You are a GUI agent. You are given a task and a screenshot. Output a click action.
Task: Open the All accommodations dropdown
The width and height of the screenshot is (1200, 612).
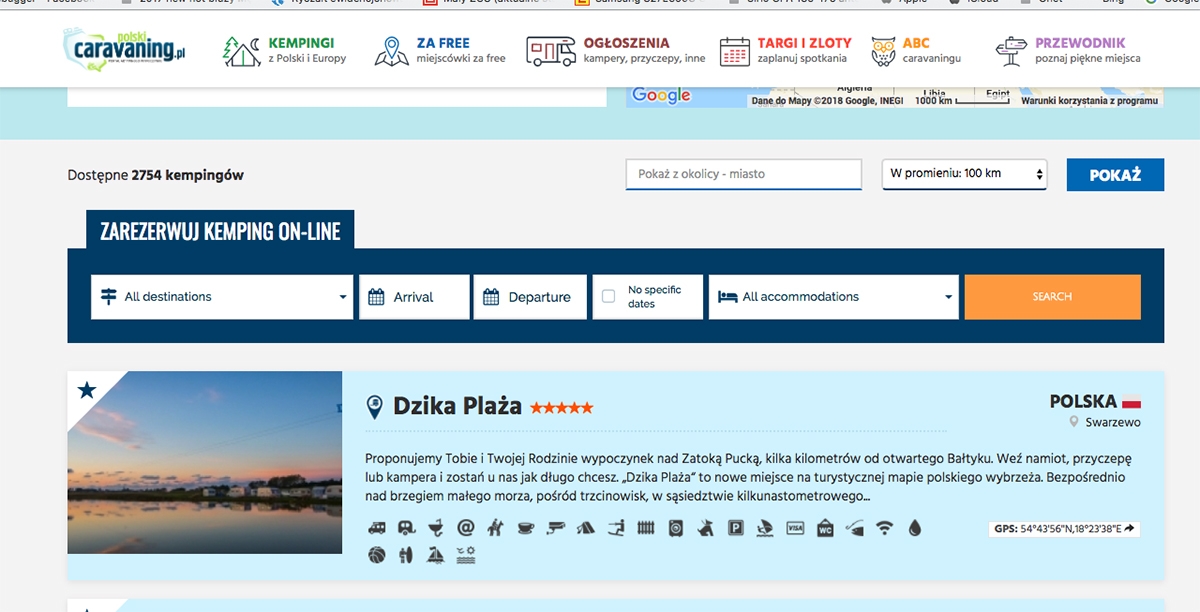[x=835, y=297]
